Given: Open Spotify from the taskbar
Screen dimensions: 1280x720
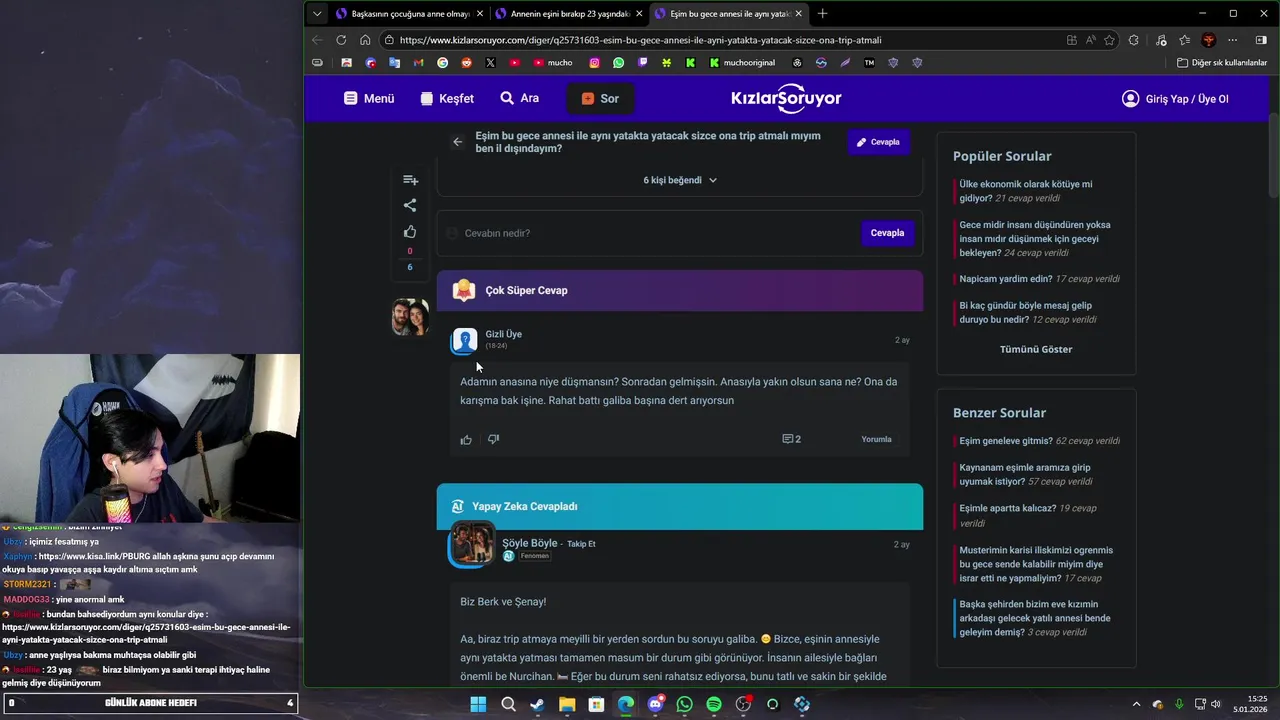Looking at the screenshot, I should [714, 704].
